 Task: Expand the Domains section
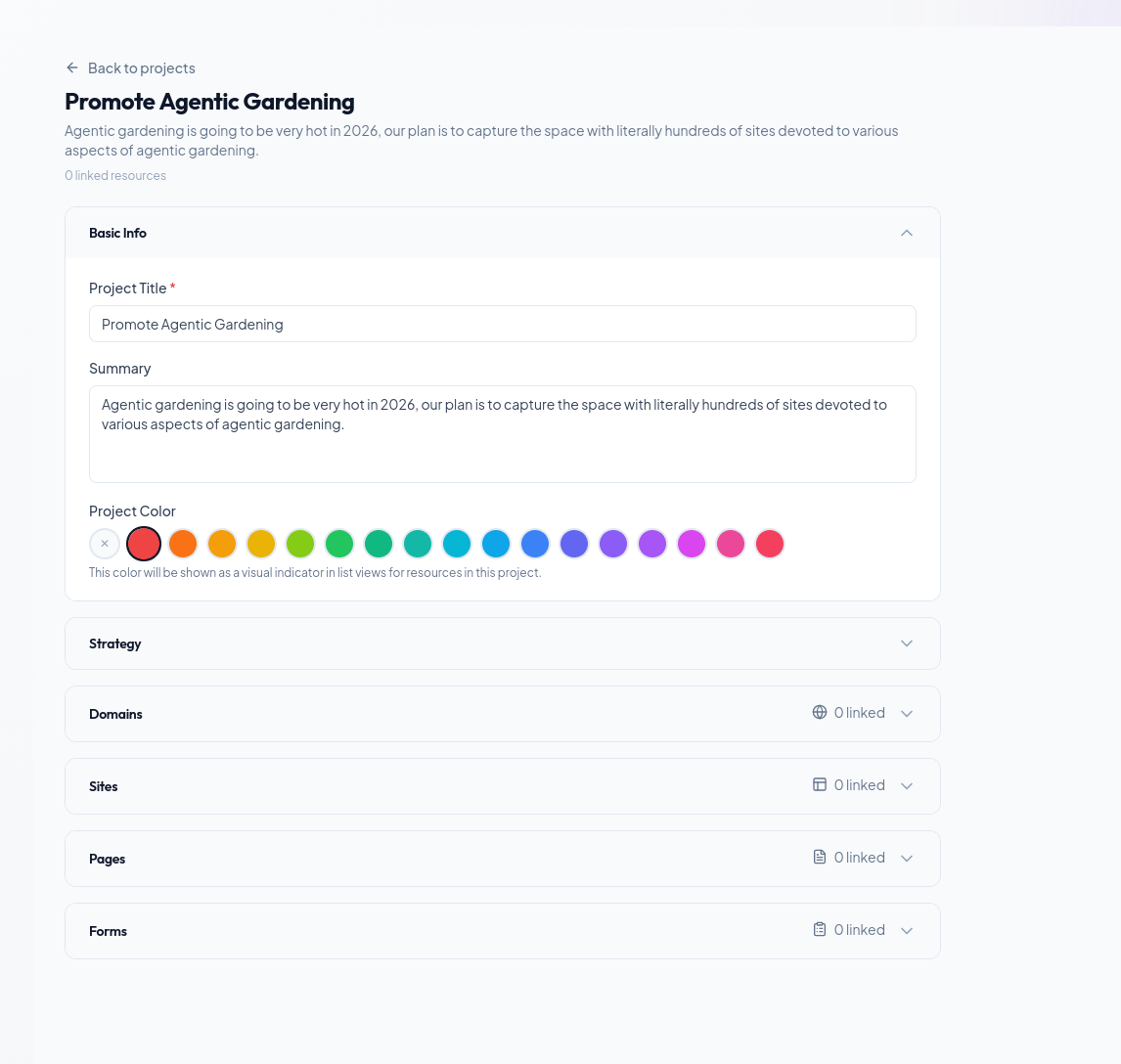[x=906, y=713]
